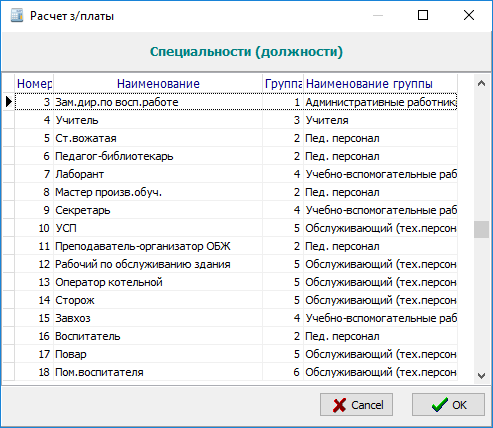Viewport: 493px width, 428px height.
Task: Click the scrollbar down arrow
Action: coord(481,376)
